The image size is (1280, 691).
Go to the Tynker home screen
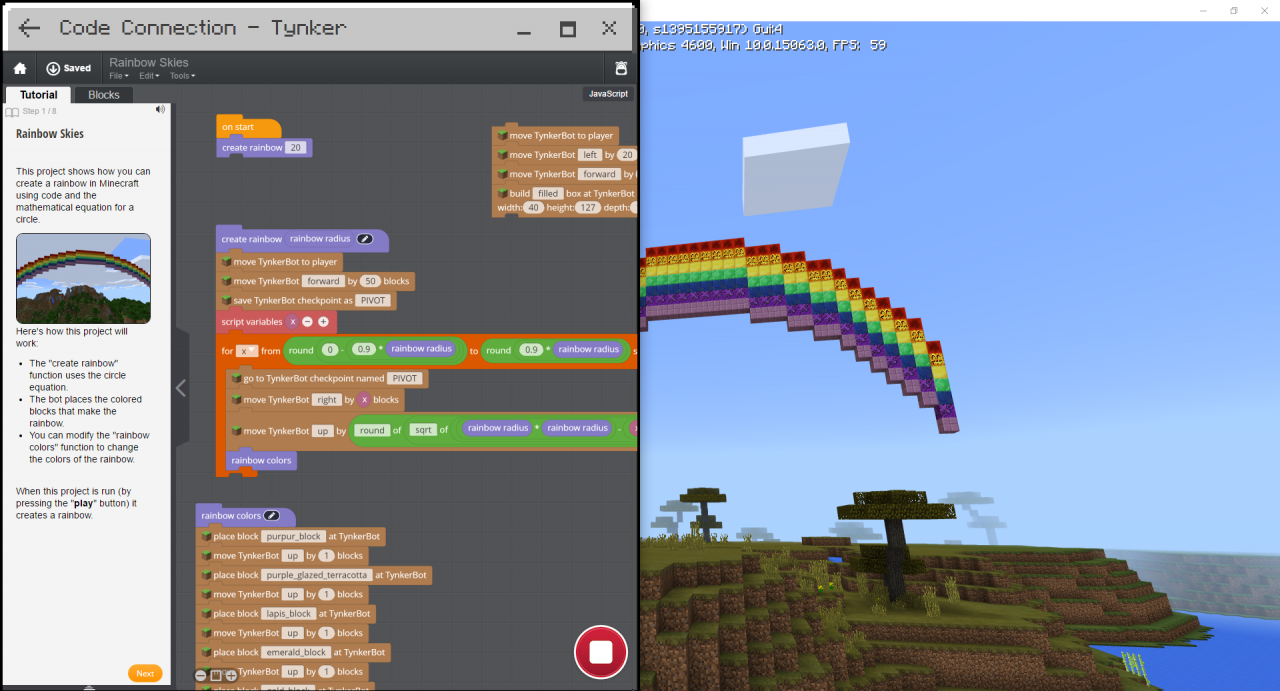[19, 68]
